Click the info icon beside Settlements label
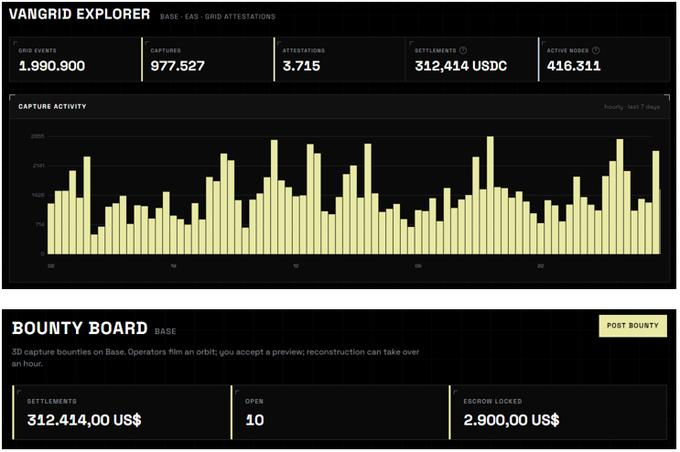 click(463, 50)
